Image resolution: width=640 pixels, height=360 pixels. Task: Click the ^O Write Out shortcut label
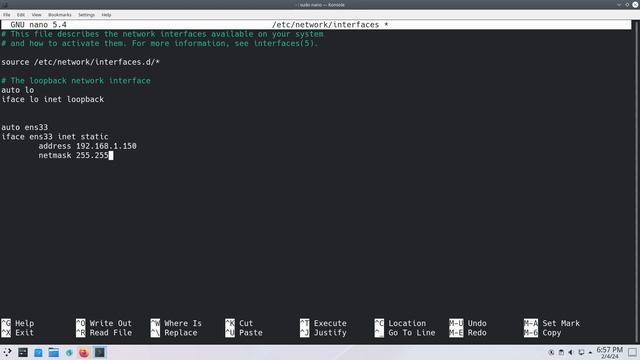click(x=104, y=323)
